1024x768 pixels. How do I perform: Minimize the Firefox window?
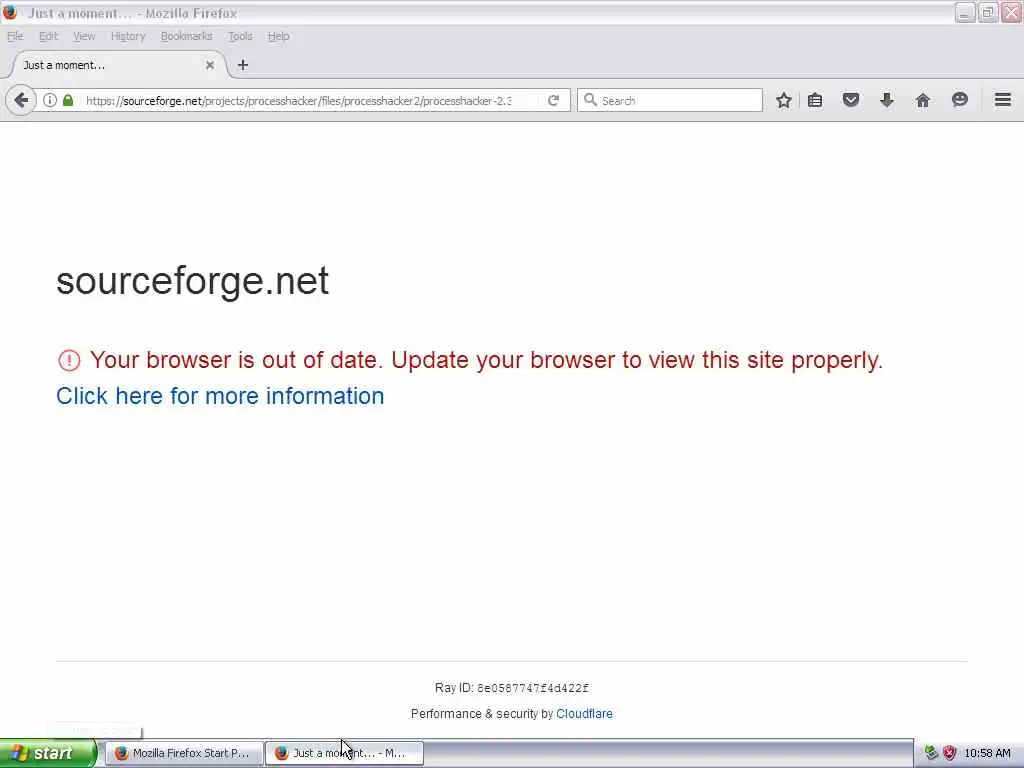pos(965,12)
